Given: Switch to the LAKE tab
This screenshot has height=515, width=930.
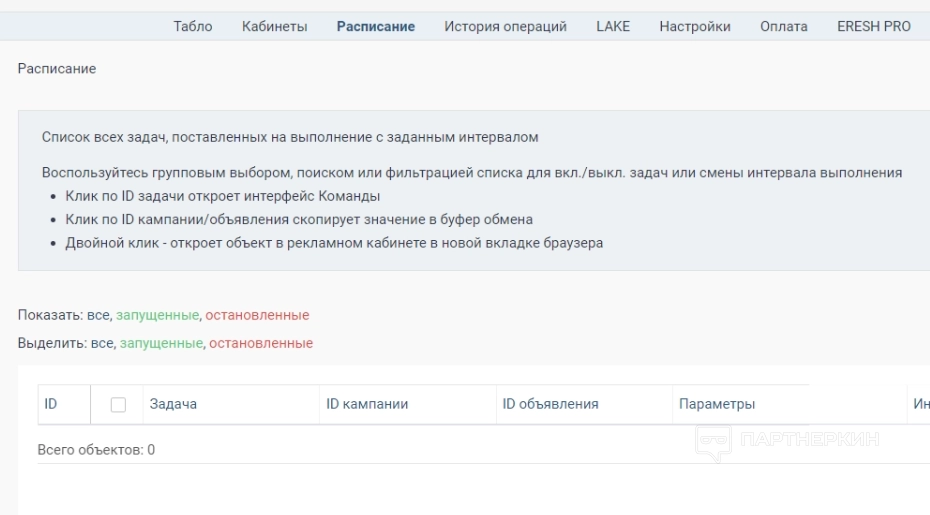Looking at the screenshot, I should pos(613,27).
